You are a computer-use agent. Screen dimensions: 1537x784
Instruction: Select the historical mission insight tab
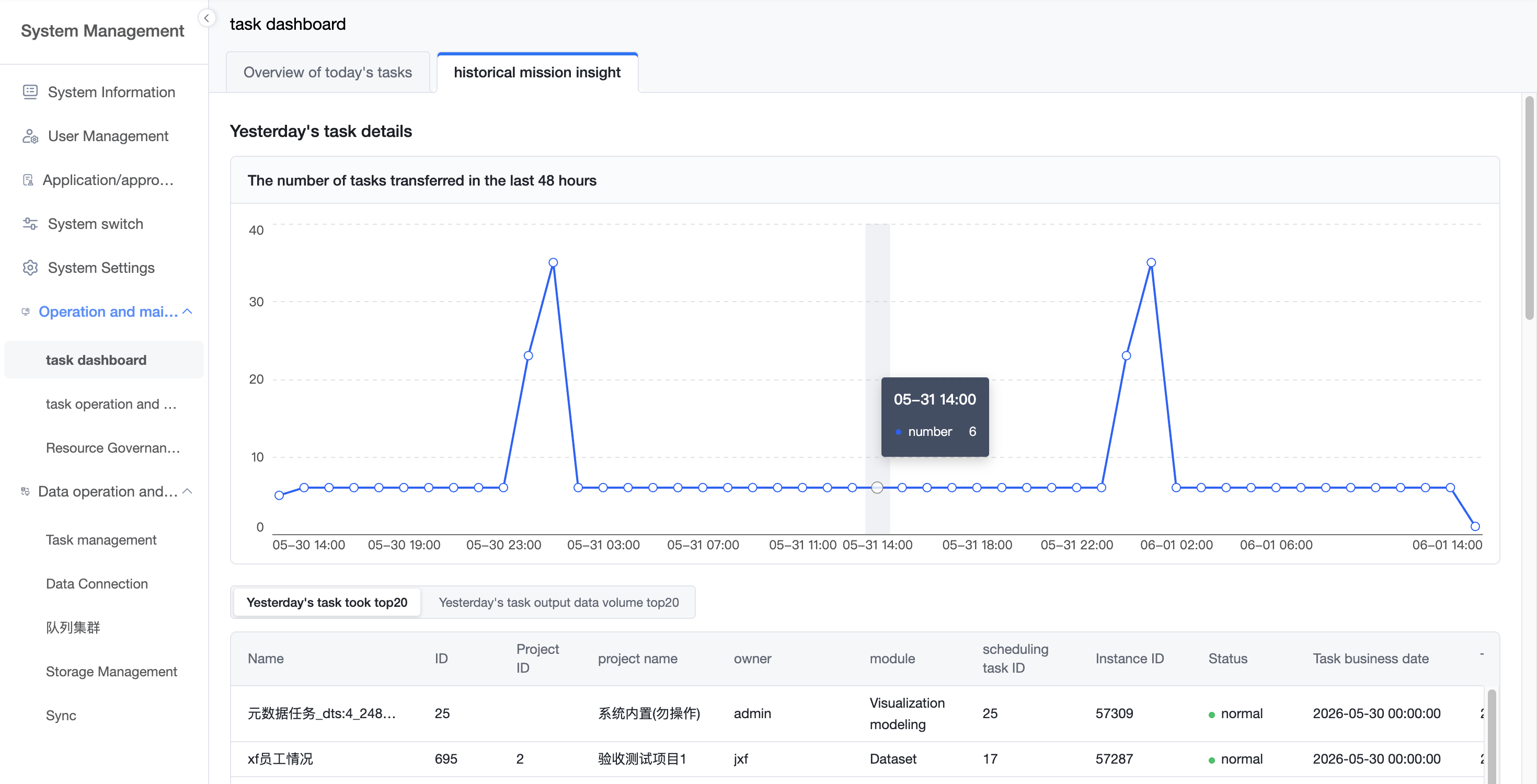(x=537, y=72)
